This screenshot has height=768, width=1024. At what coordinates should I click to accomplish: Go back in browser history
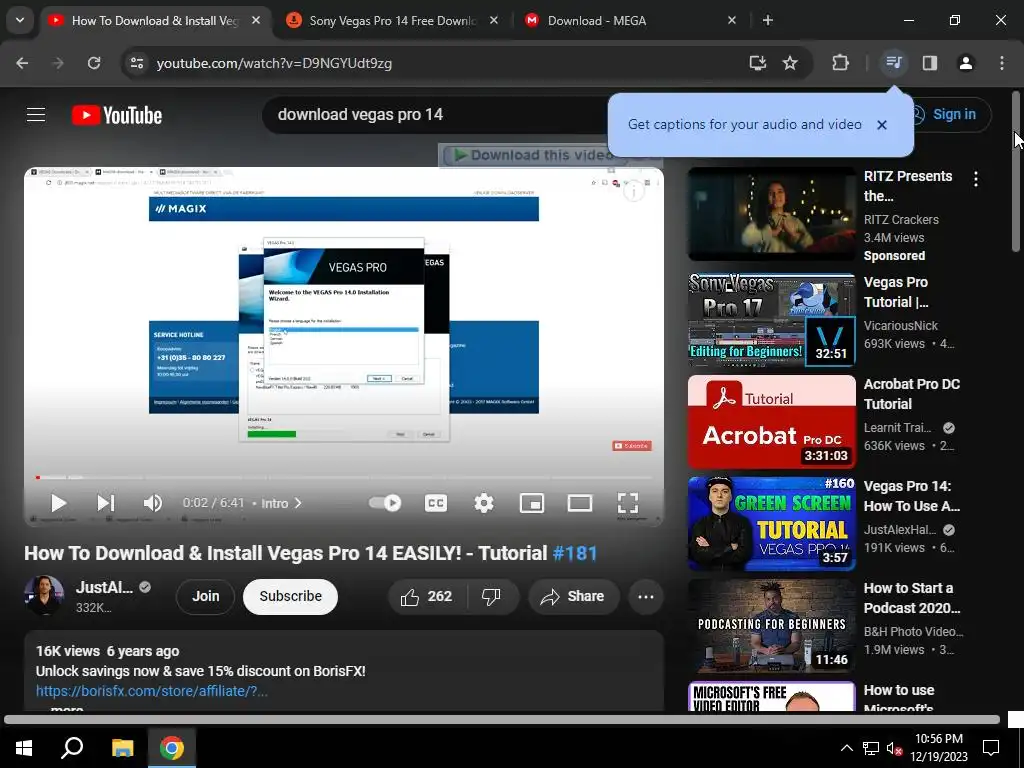[22, 63]
